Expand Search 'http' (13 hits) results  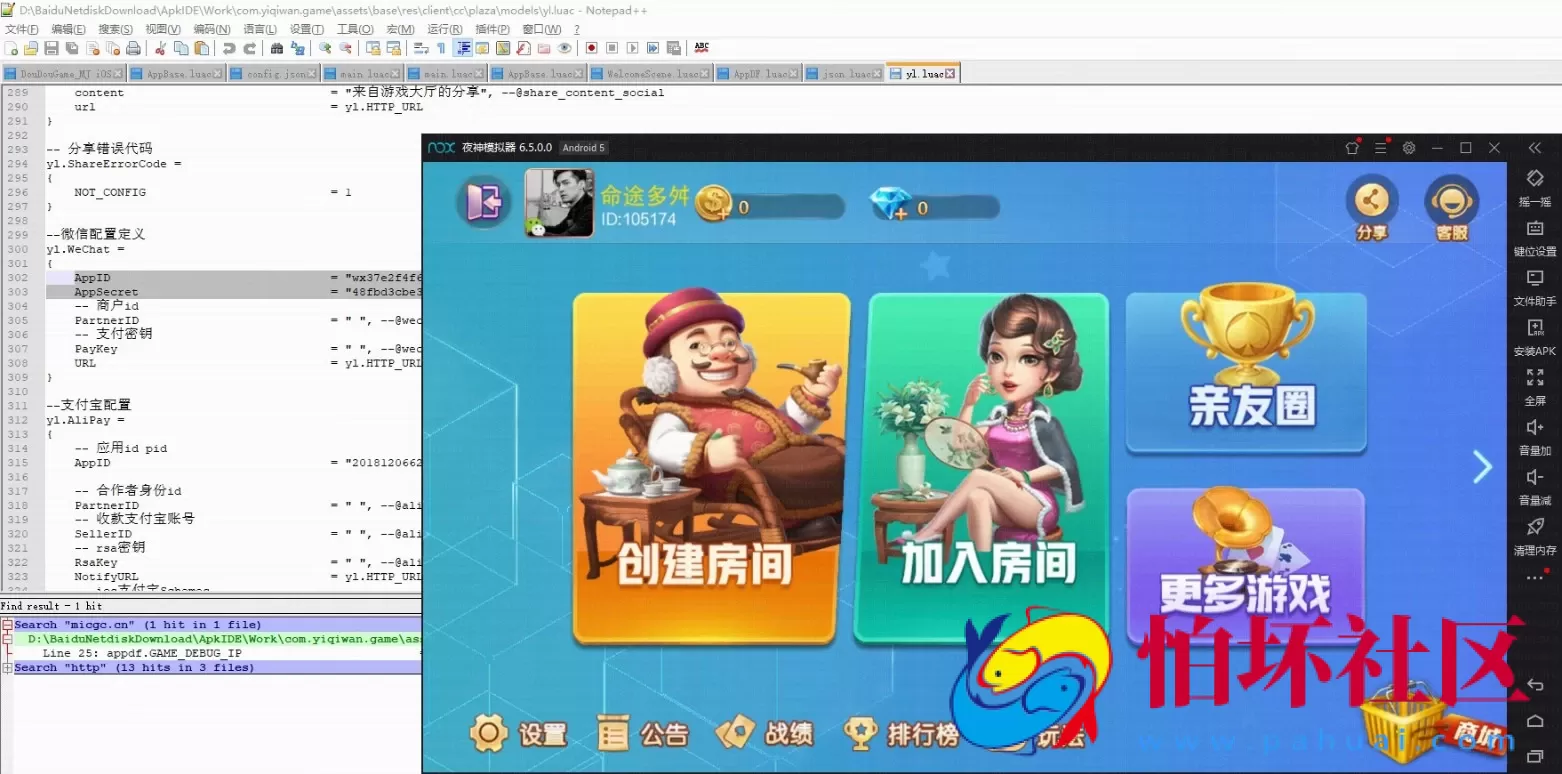pos(9,667)
